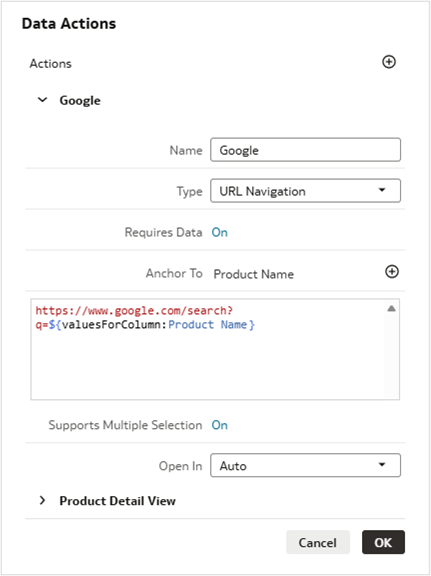
Task: Click the scroll up arrow in URL editor
Action: (x=391, y=309)
